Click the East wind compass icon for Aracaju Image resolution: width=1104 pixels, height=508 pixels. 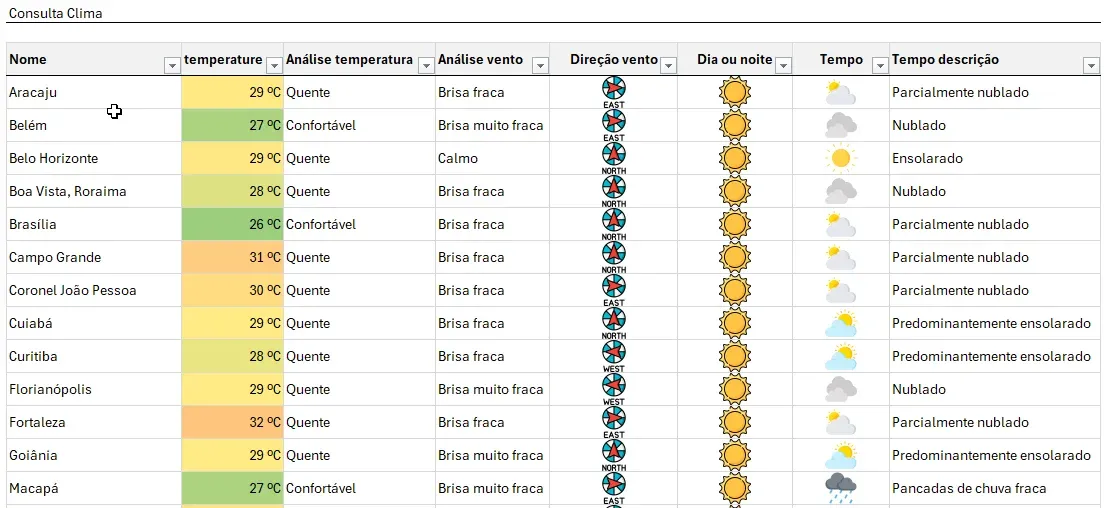613,93
